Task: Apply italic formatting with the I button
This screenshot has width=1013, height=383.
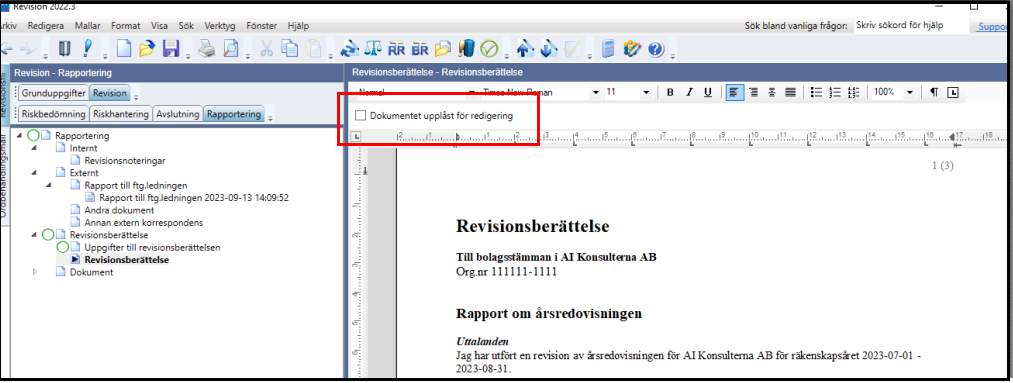Action: coord(689,92)
